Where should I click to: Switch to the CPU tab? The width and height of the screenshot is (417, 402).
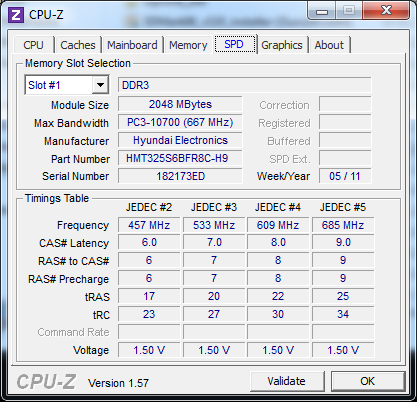point(33,45)
